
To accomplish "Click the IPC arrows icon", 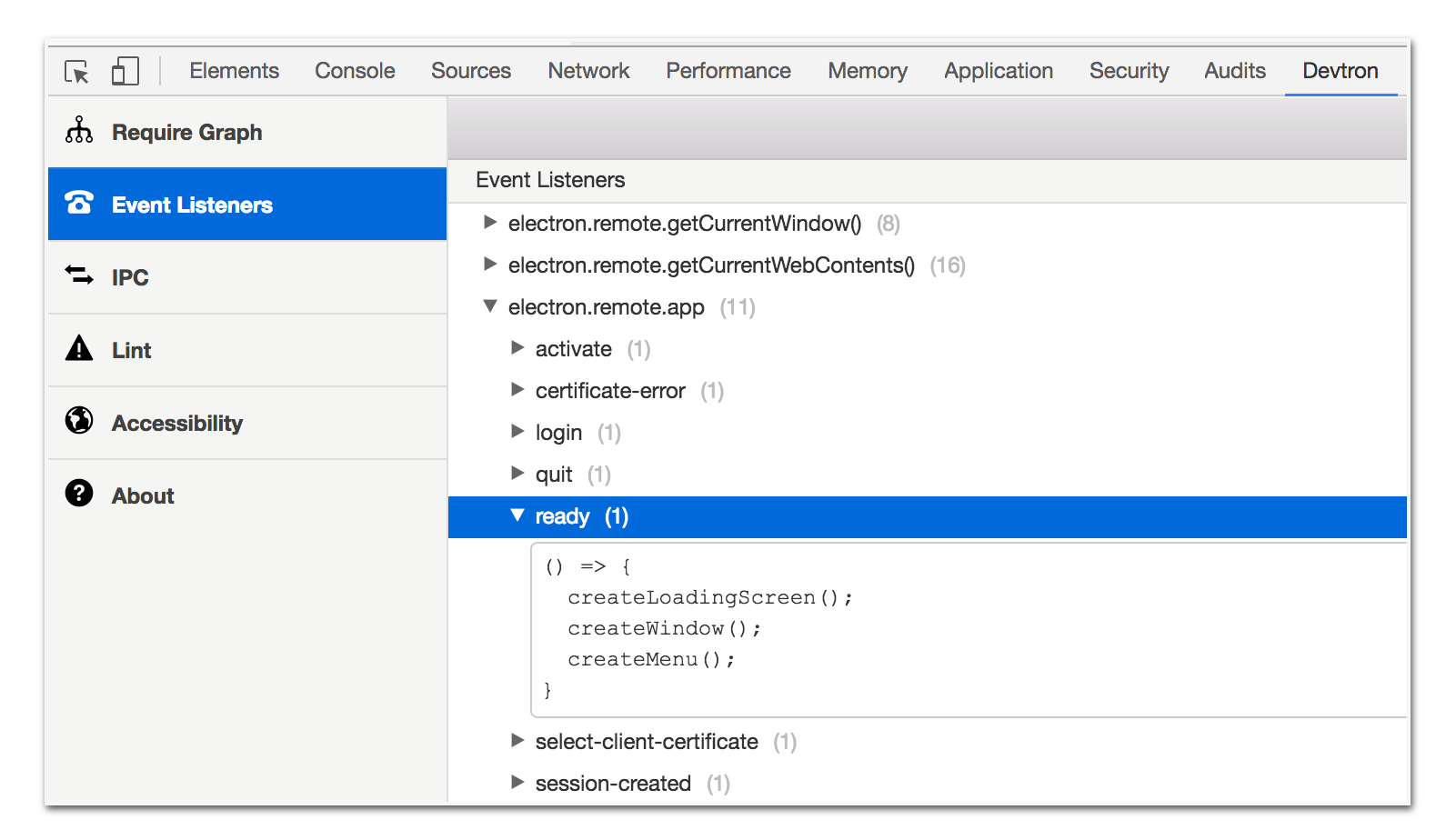I will pos(79,275).
